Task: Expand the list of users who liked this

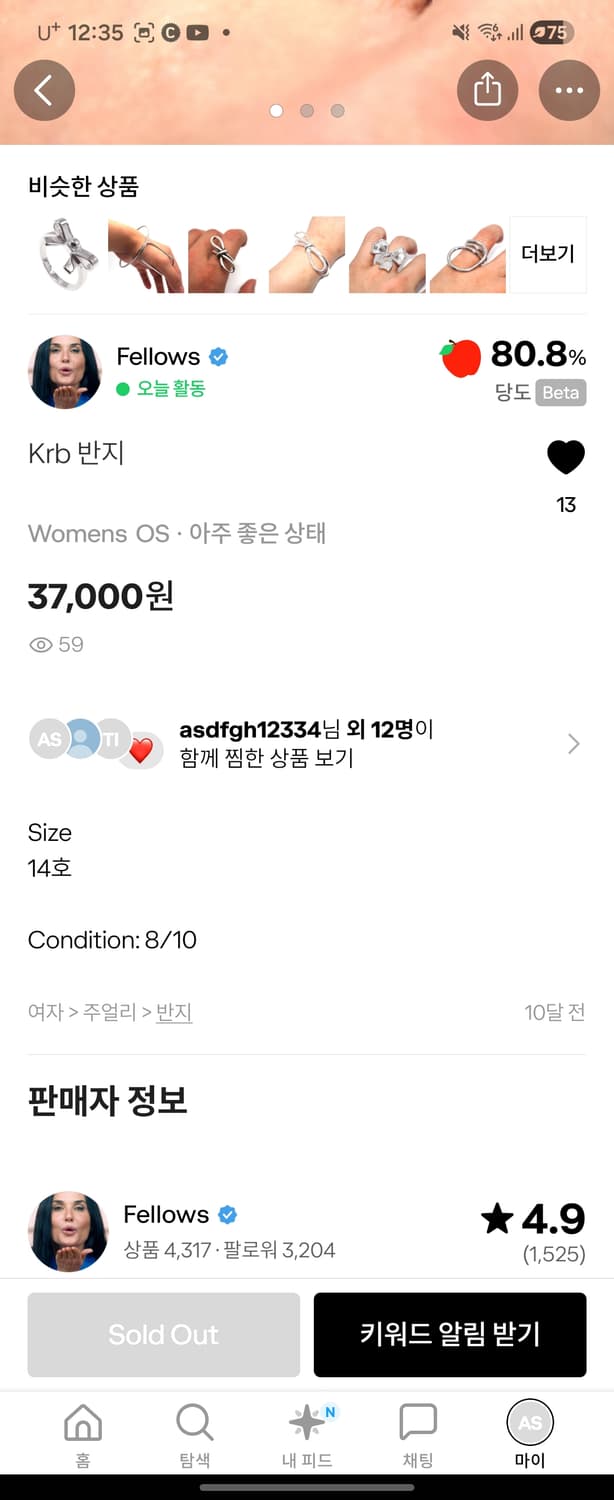Action: click(x=571, y=743)
